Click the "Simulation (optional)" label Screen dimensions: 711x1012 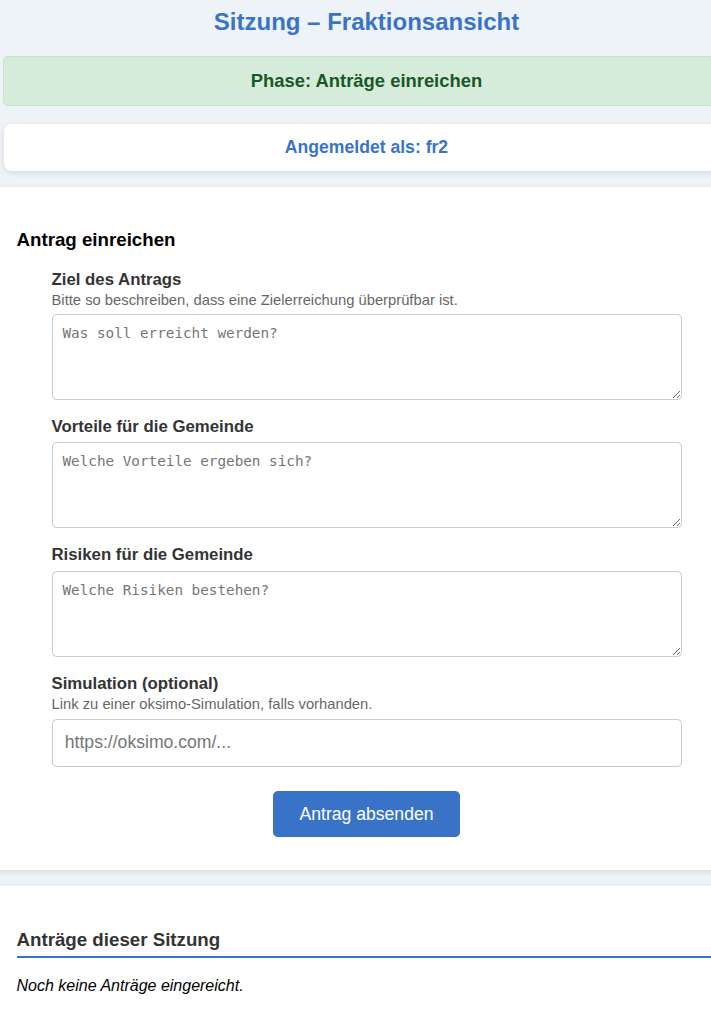tap(134, 683)
